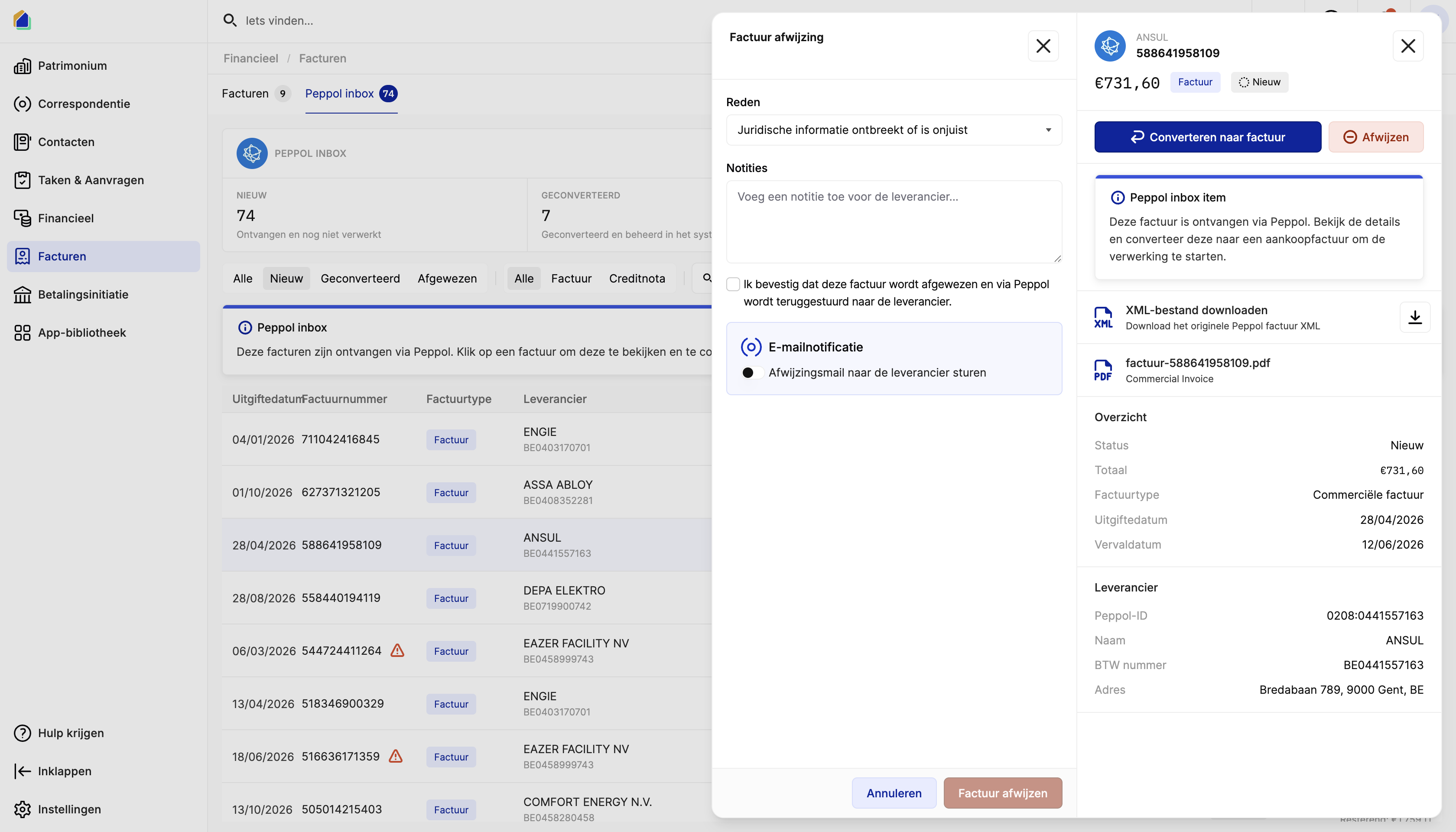
Task: Click the search icon beside the Creditnota filter
Action: click(x=707, y=278)
